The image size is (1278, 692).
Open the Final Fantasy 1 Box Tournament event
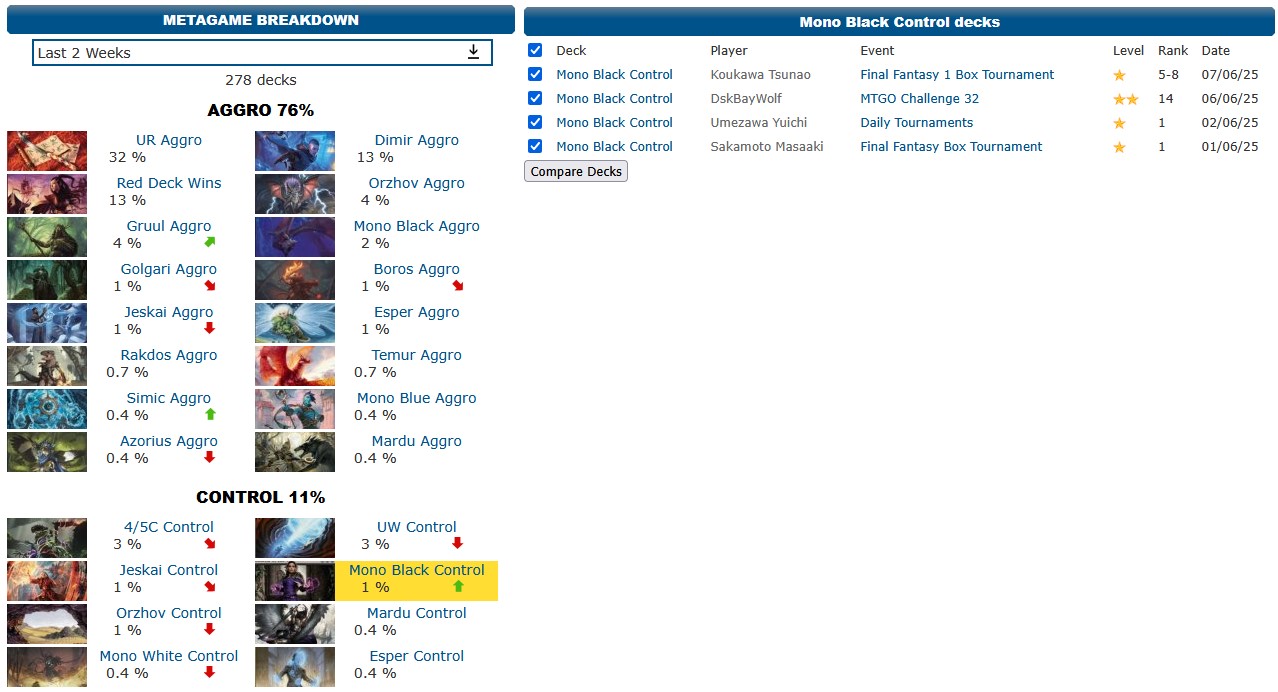click(x=957, y=74)
